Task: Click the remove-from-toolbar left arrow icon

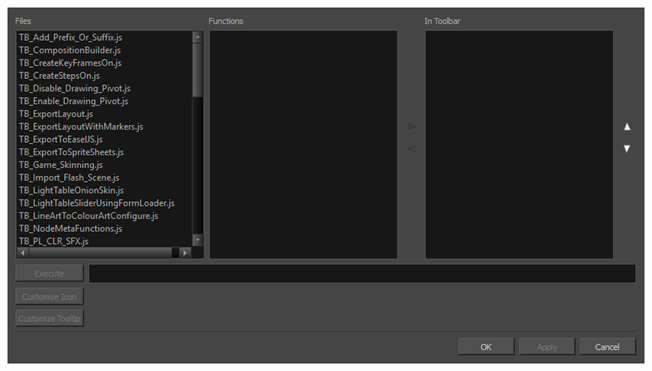Action: (x=411, y=149)
